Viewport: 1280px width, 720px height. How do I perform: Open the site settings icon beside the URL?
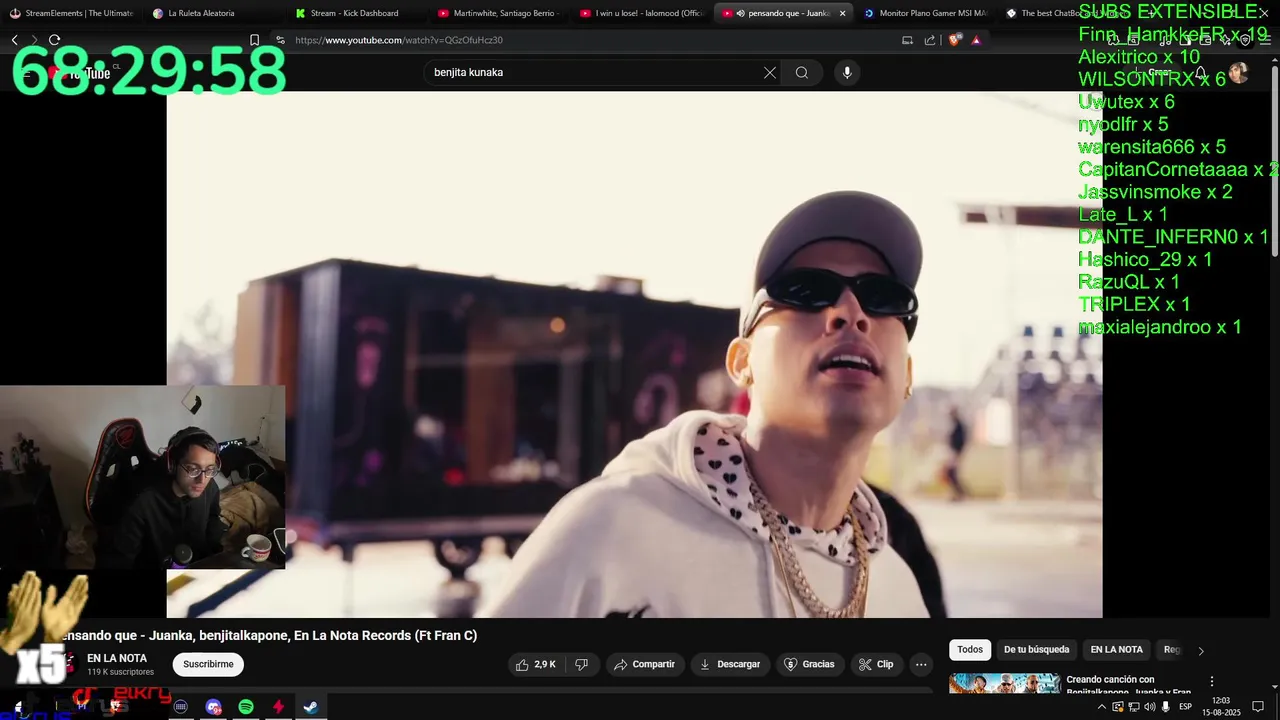[280, 40]
